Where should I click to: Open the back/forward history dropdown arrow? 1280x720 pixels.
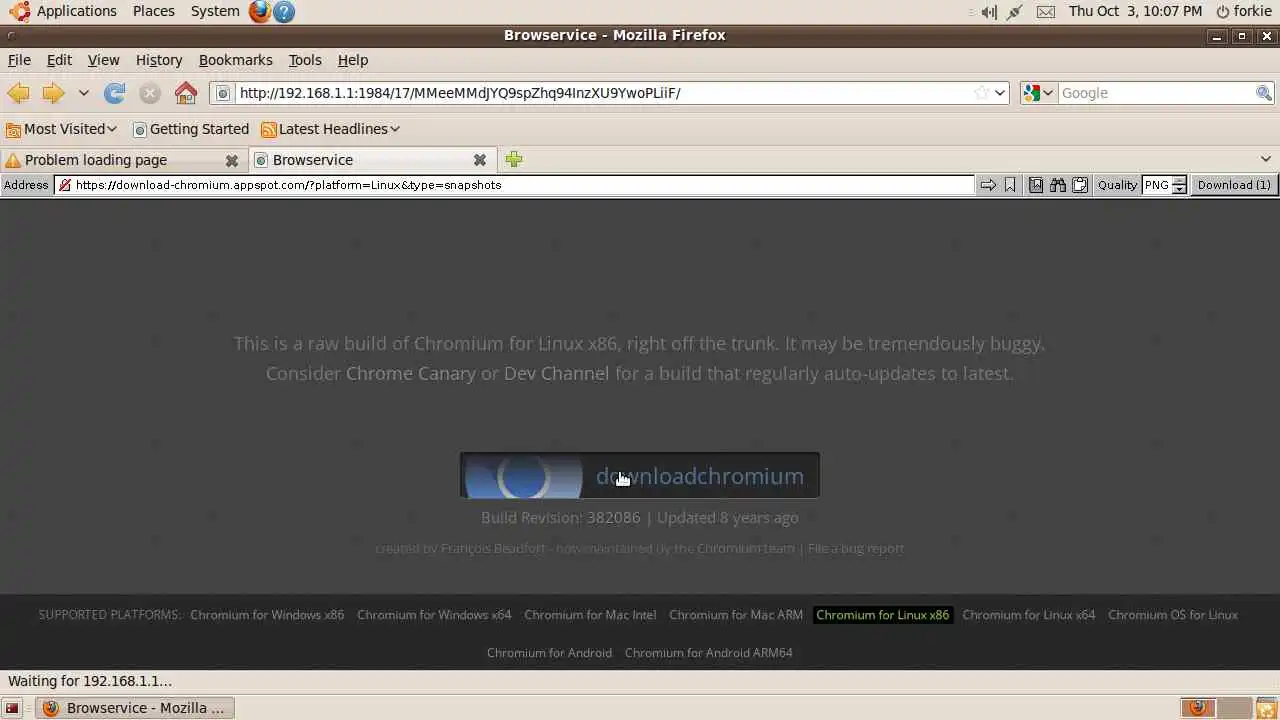click(x=84, y=93)
